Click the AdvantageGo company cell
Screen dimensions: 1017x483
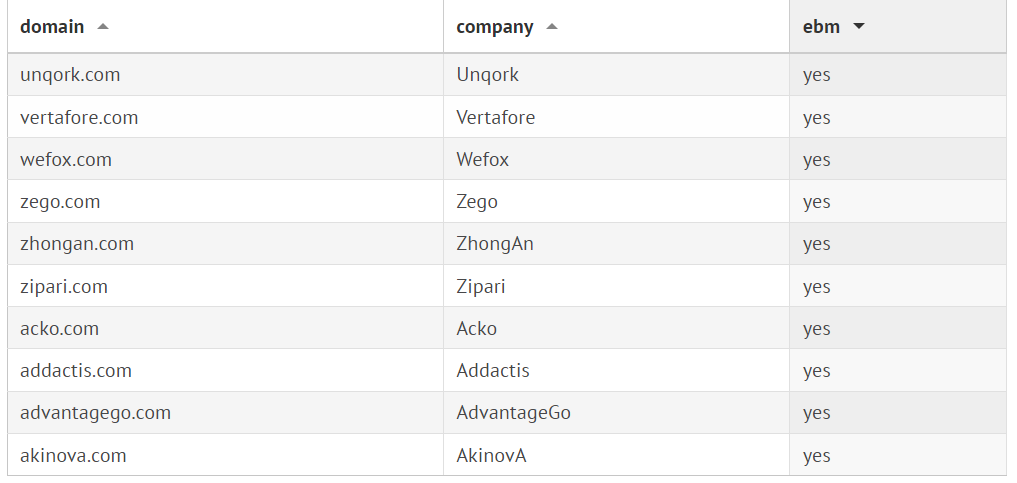point(514,413)
